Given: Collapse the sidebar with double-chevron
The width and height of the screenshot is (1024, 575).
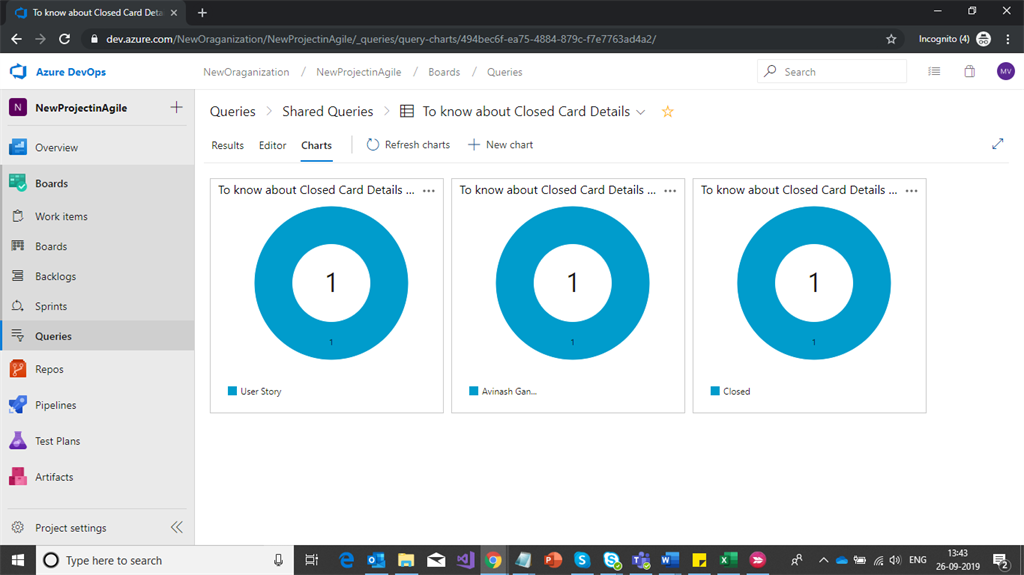Looking at the screenshot, I should pyautogui.click(x=176, y=527).
